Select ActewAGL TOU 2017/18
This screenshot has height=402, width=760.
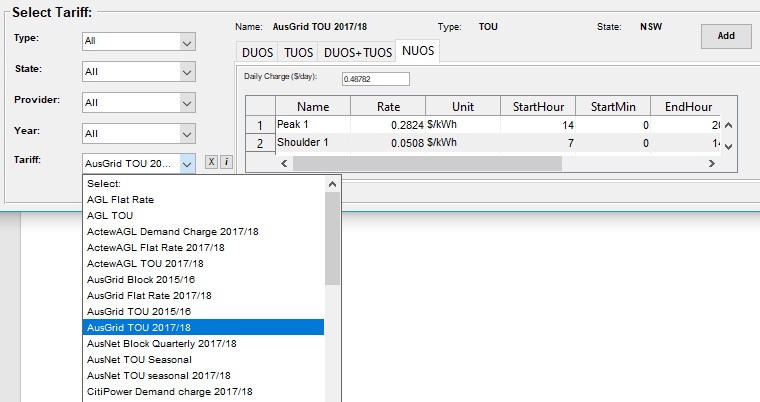coord(204,264)
